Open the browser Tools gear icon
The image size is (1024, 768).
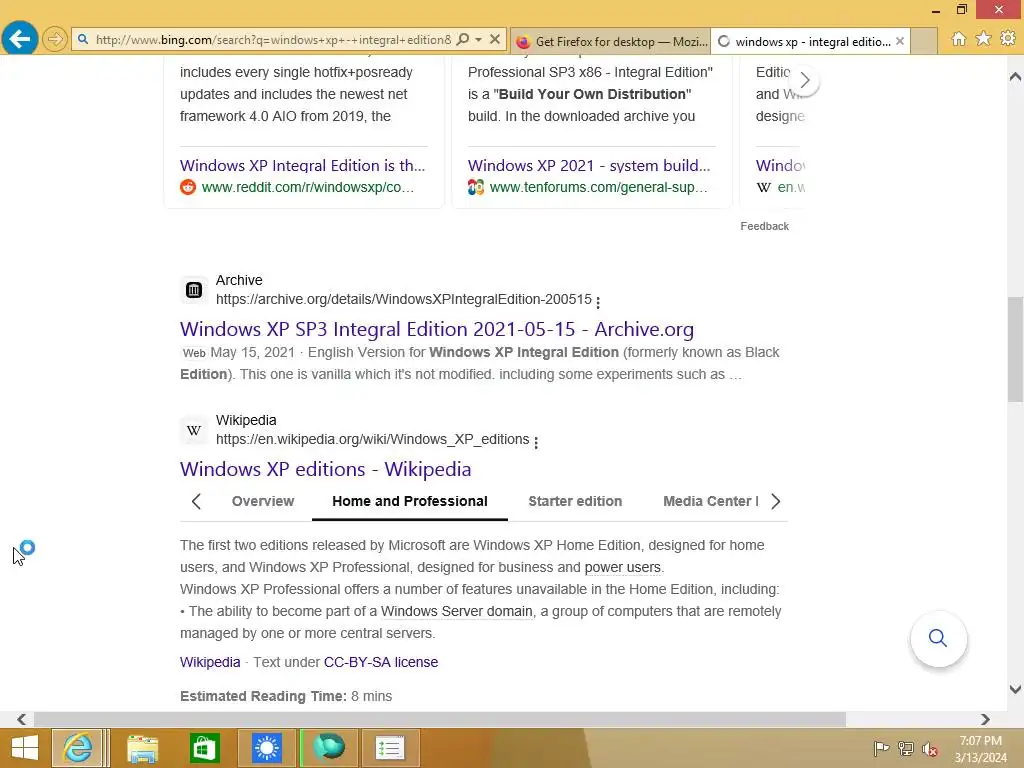click(x=1008, y=39)
